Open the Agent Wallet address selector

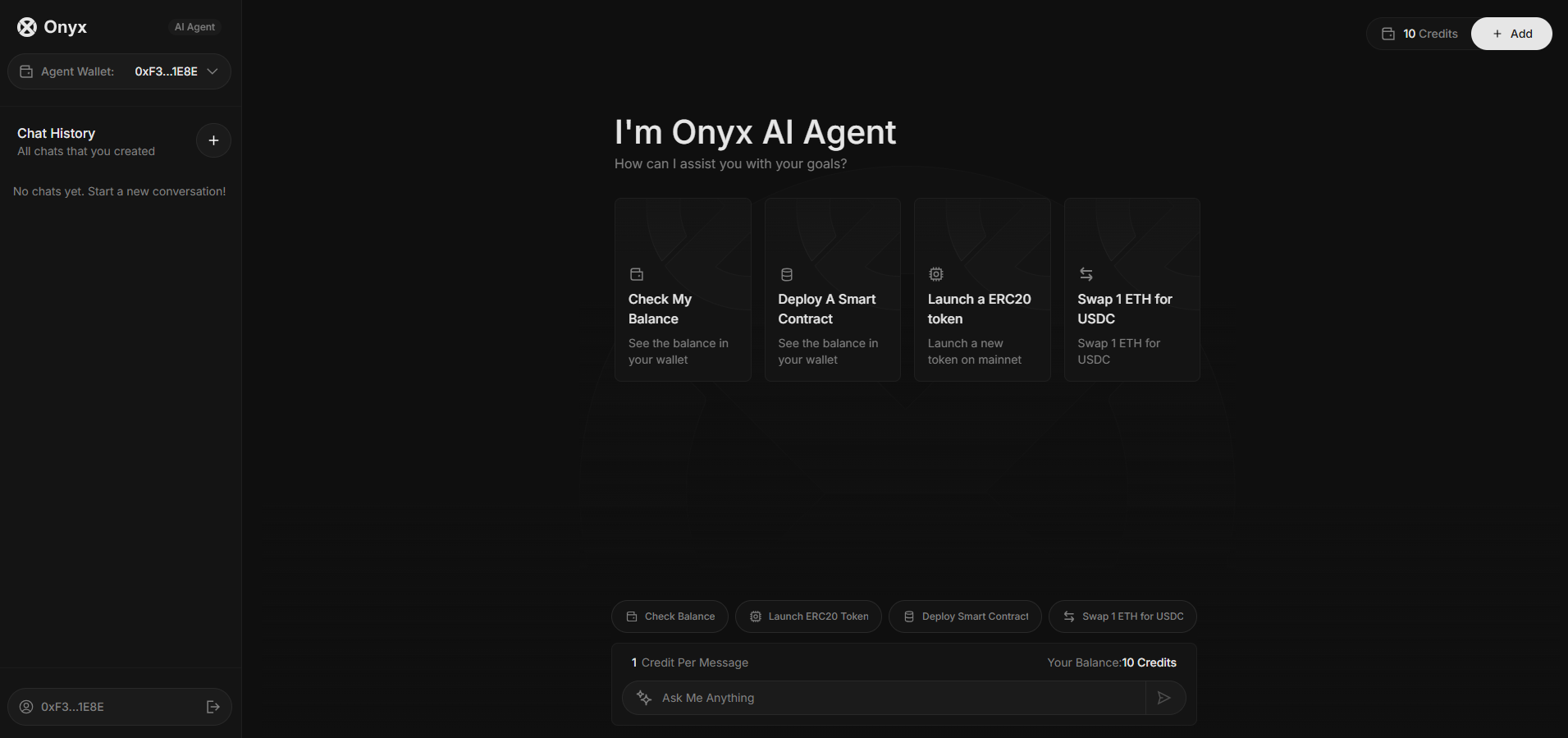pyautogui.click(x=120, y=71)
